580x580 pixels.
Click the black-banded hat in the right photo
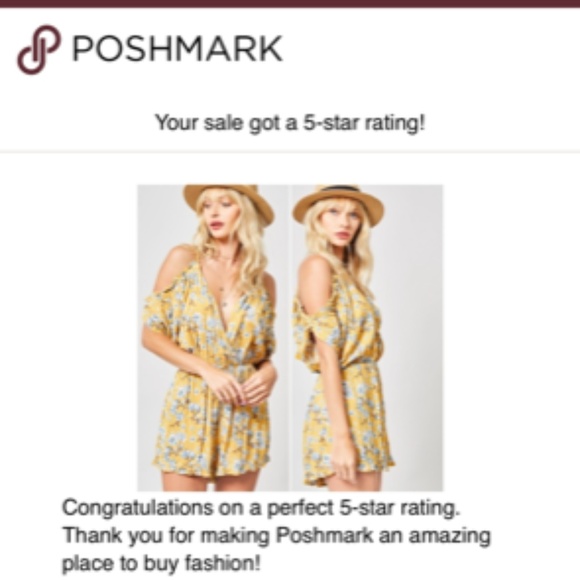338,203
